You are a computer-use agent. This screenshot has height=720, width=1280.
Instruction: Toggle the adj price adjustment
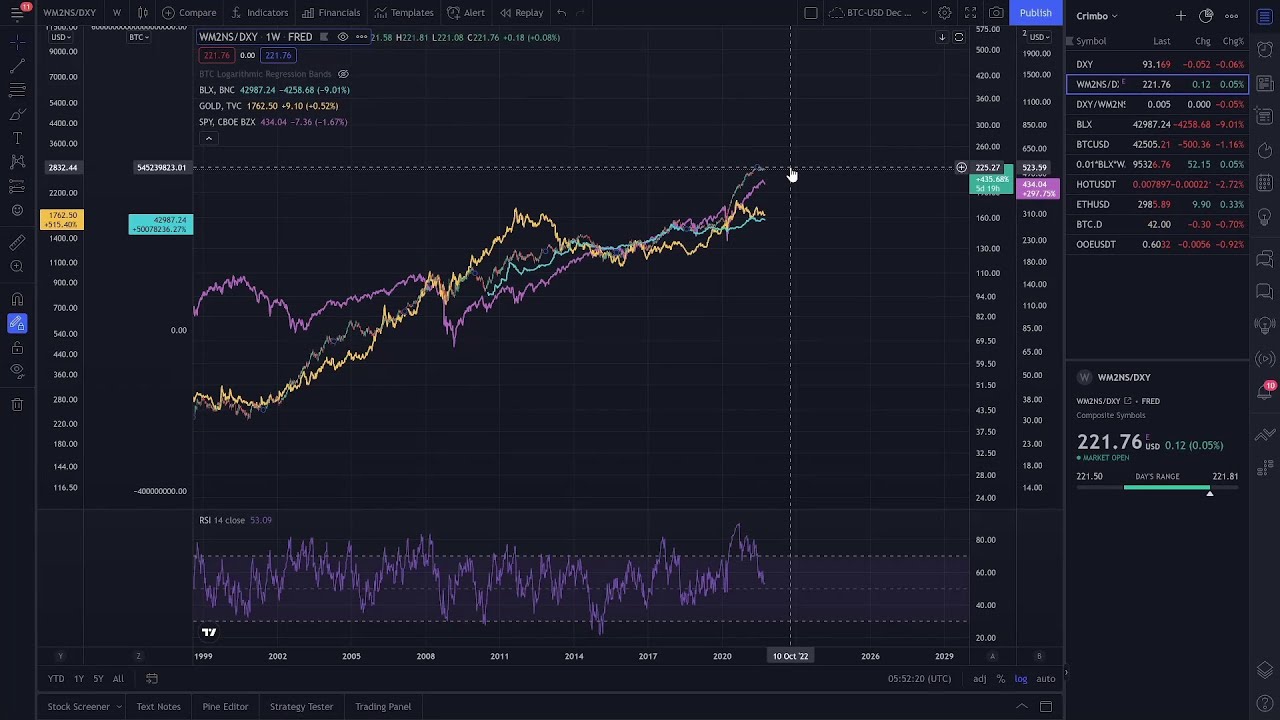[979, 679]
